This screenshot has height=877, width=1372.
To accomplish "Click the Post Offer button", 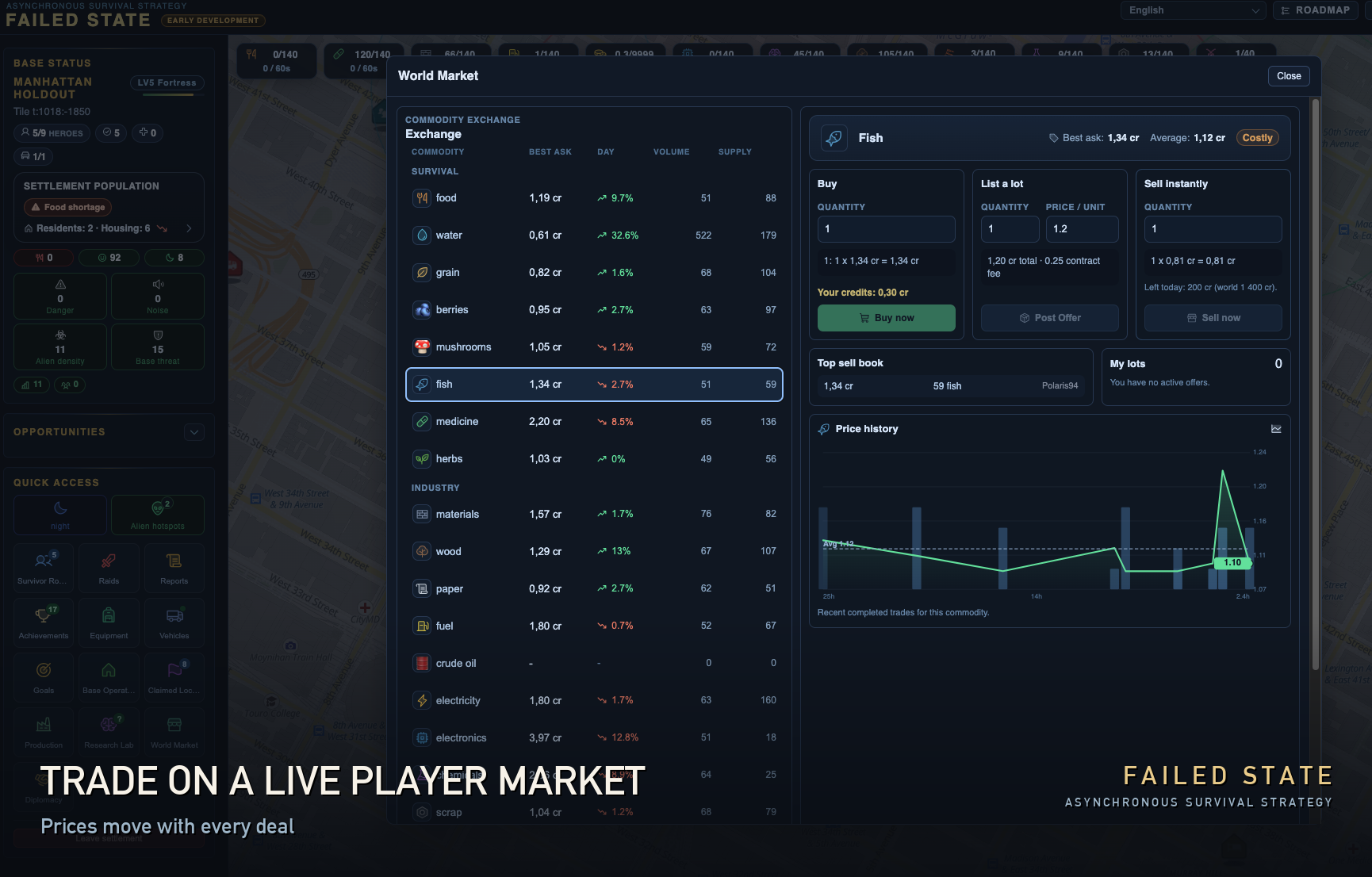I will pos(1050,318).
